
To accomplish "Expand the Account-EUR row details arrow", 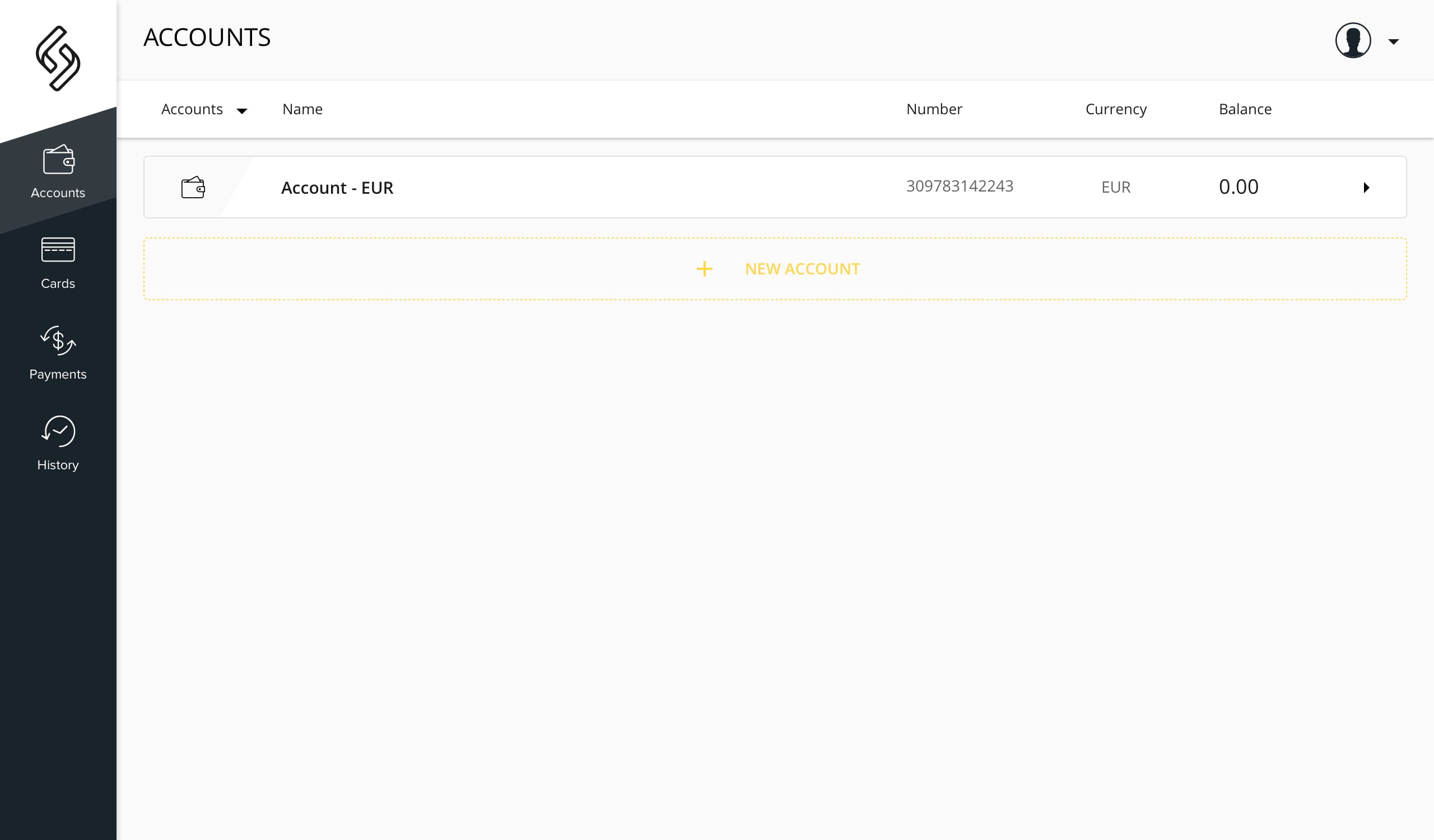I will click(x=1366, y=187).
